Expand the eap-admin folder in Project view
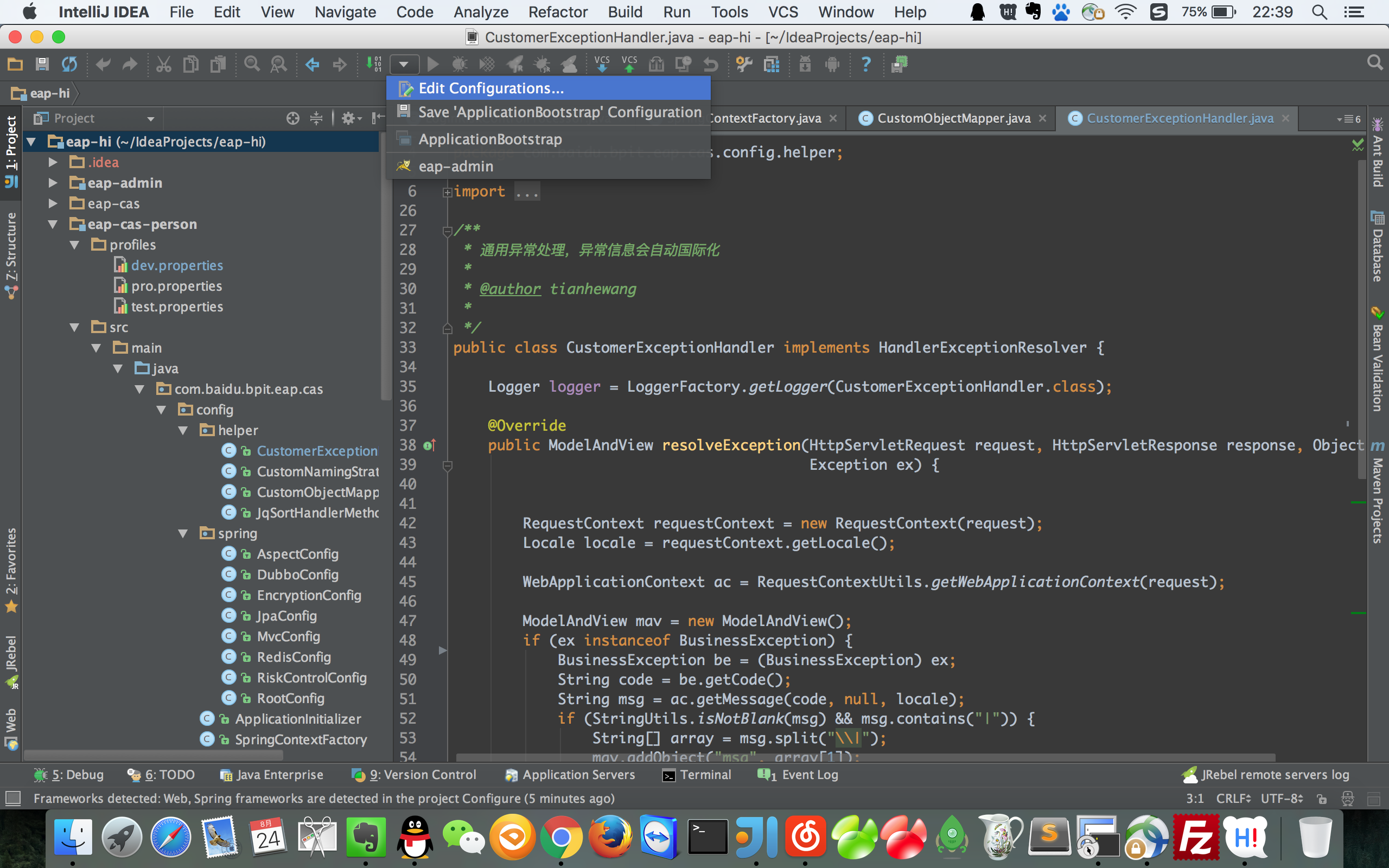The image size is (1389, 868). click(53, 183)
